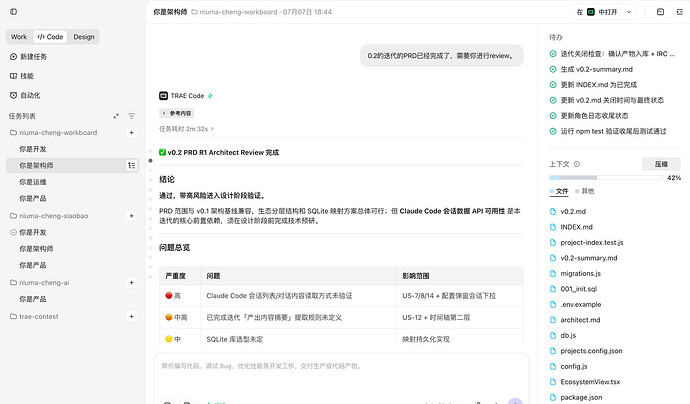Screen dimensions: 690x404
Task: Click the architect.md file name
Action: (580, 320)
